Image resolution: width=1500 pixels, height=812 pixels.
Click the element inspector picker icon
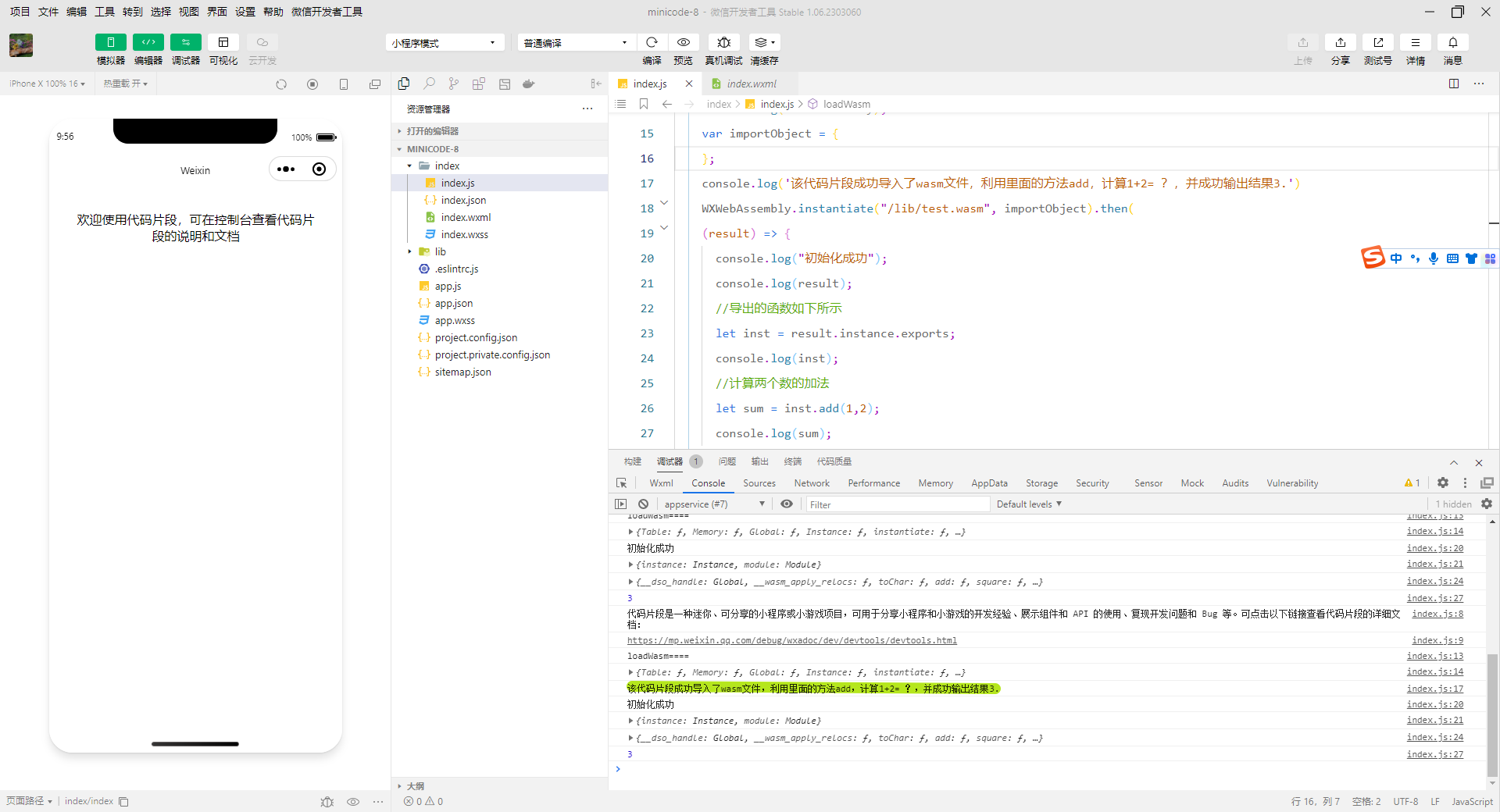(622, 483)
